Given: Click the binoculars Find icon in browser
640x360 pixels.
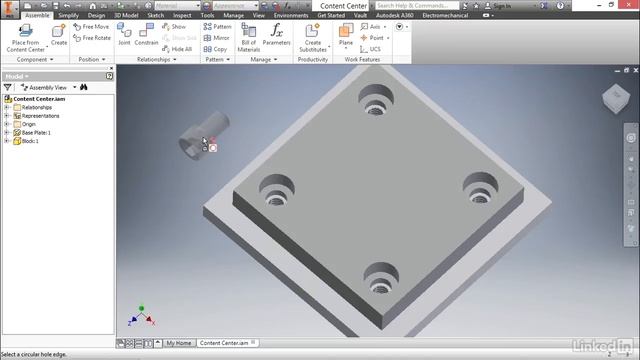Looking at the screenshot, I should [x=84, y=87].
